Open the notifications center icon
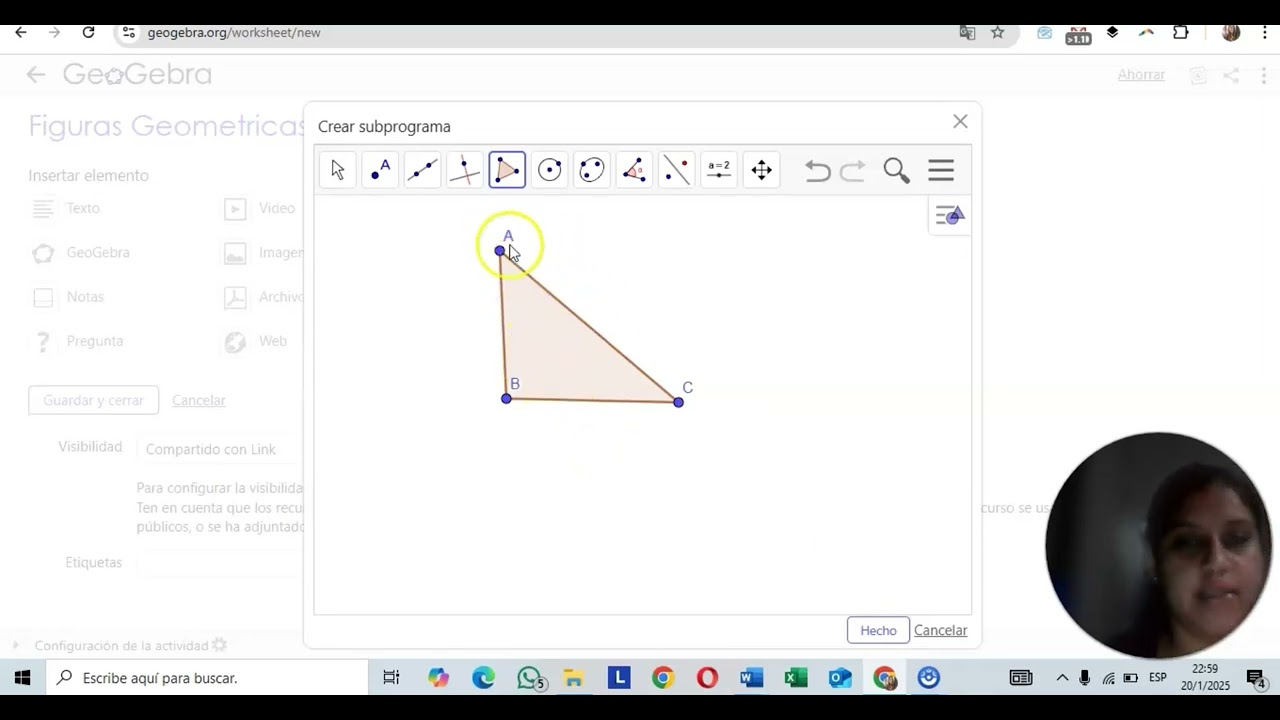This screenshot has width=1280, height=720. coord(1256,678)
